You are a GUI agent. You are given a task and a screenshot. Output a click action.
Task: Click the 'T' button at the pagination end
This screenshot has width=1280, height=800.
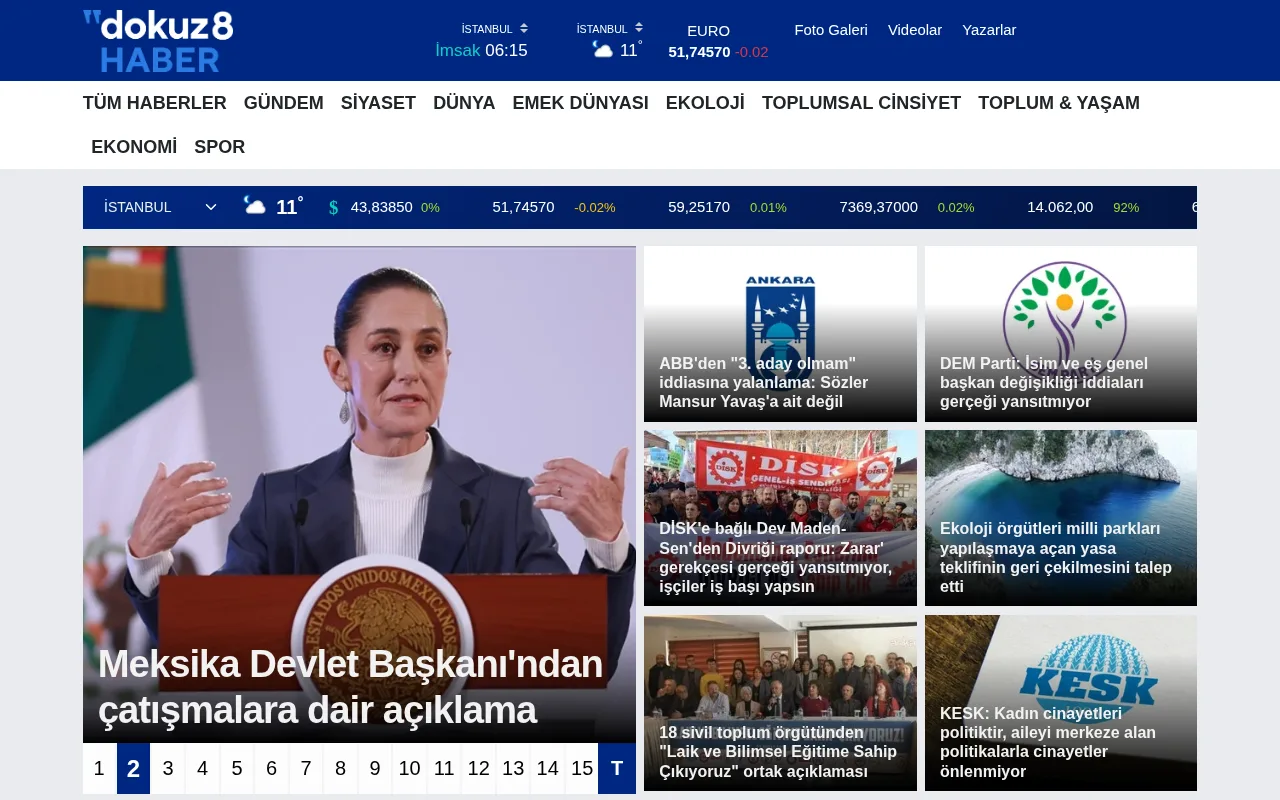pos(617,769)
